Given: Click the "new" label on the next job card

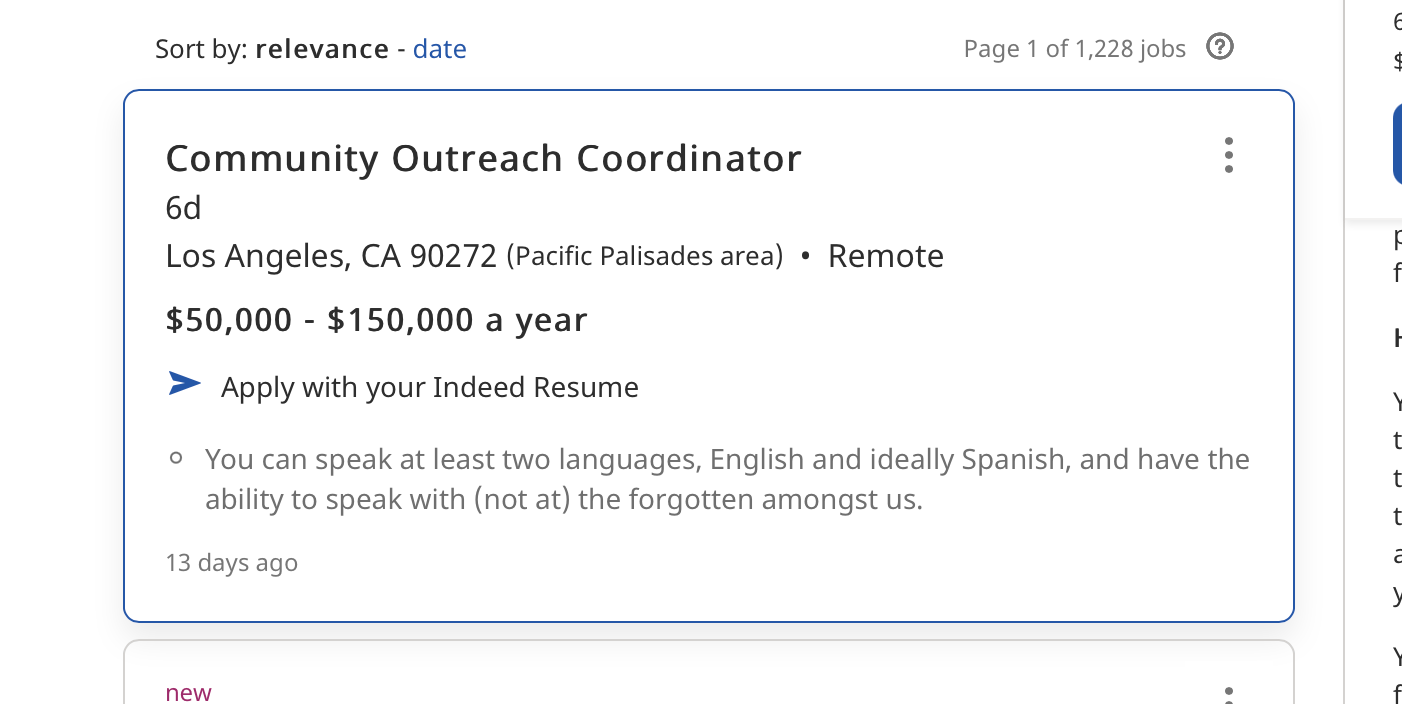Looking at the screenshot, I should tap(189, 692).
